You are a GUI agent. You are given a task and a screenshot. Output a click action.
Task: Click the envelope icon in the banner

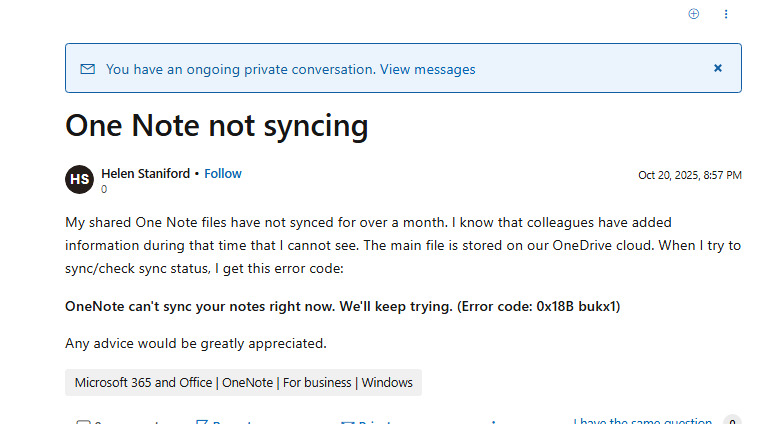click(x=87, y=69)
